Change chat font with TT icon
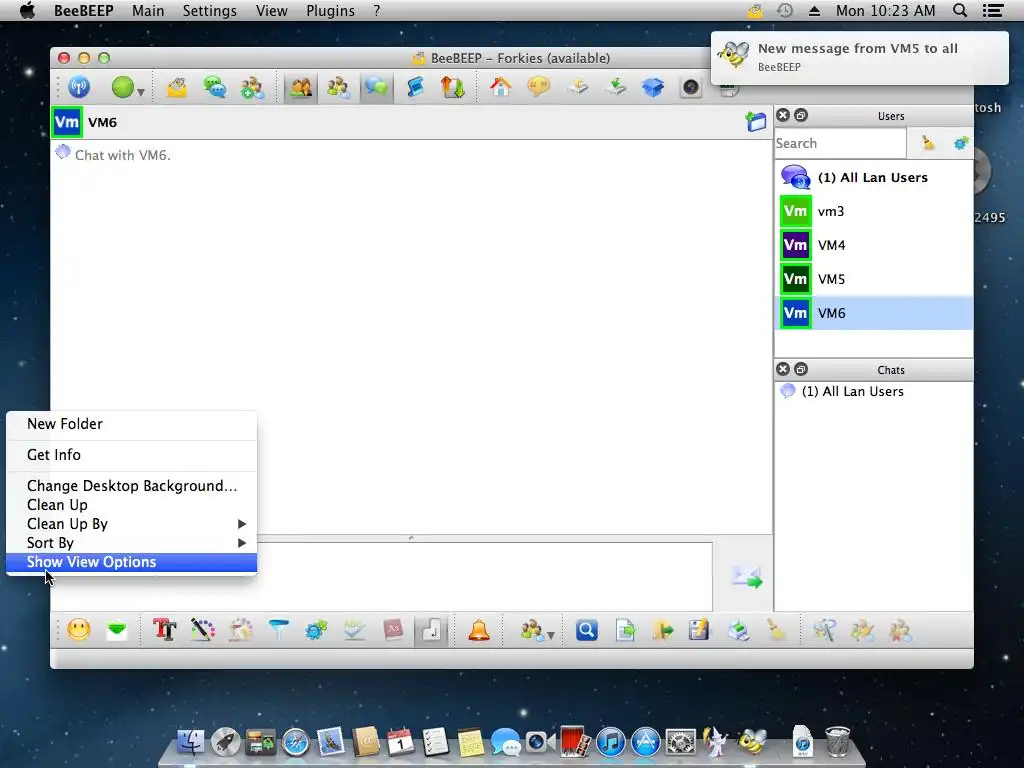Screen dimensions: 1024x768 pyautogui.click(x=165, y=630)
